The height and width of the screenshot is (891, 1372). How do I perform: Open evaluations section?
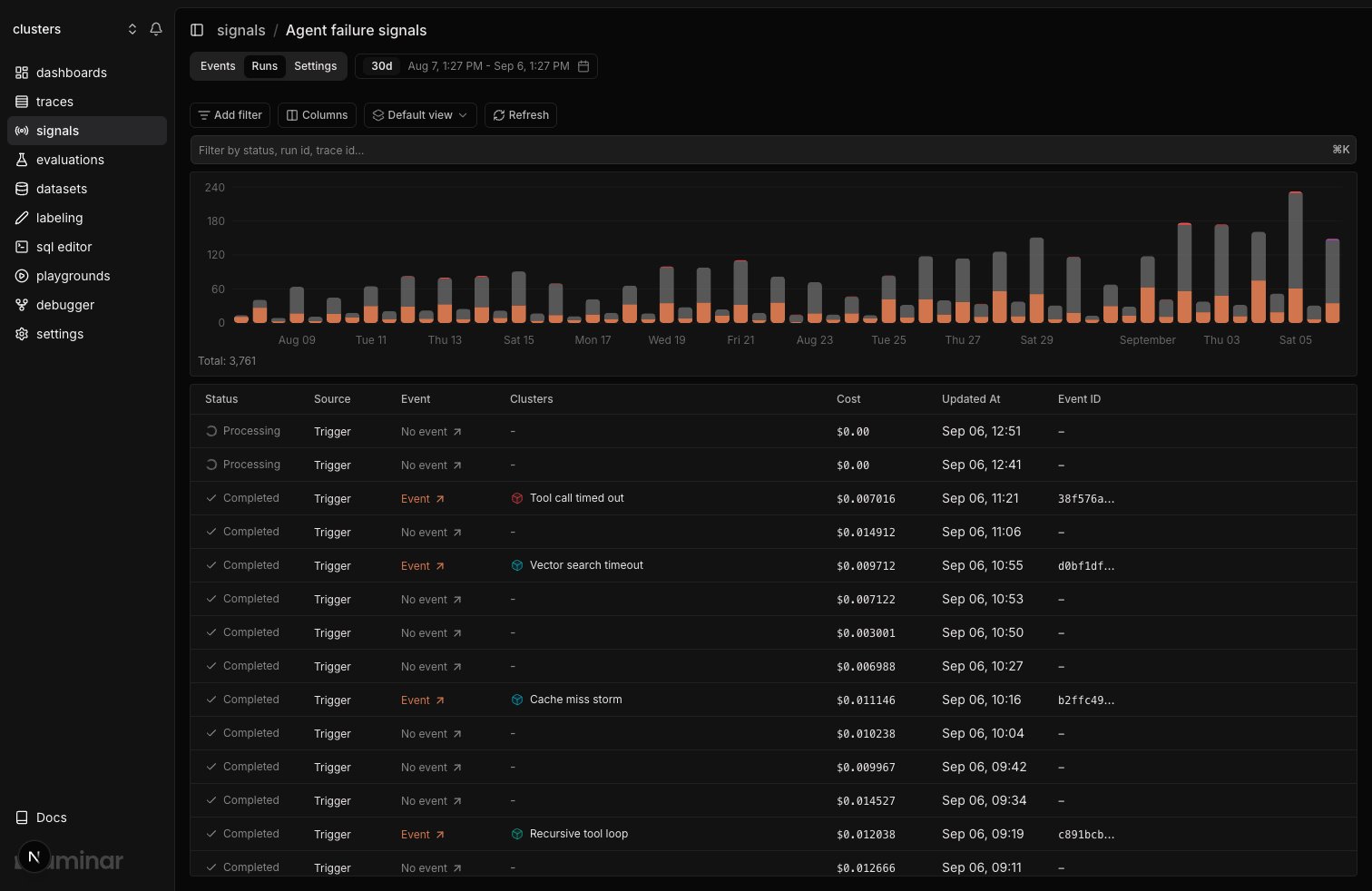click(x=87, y=160)
